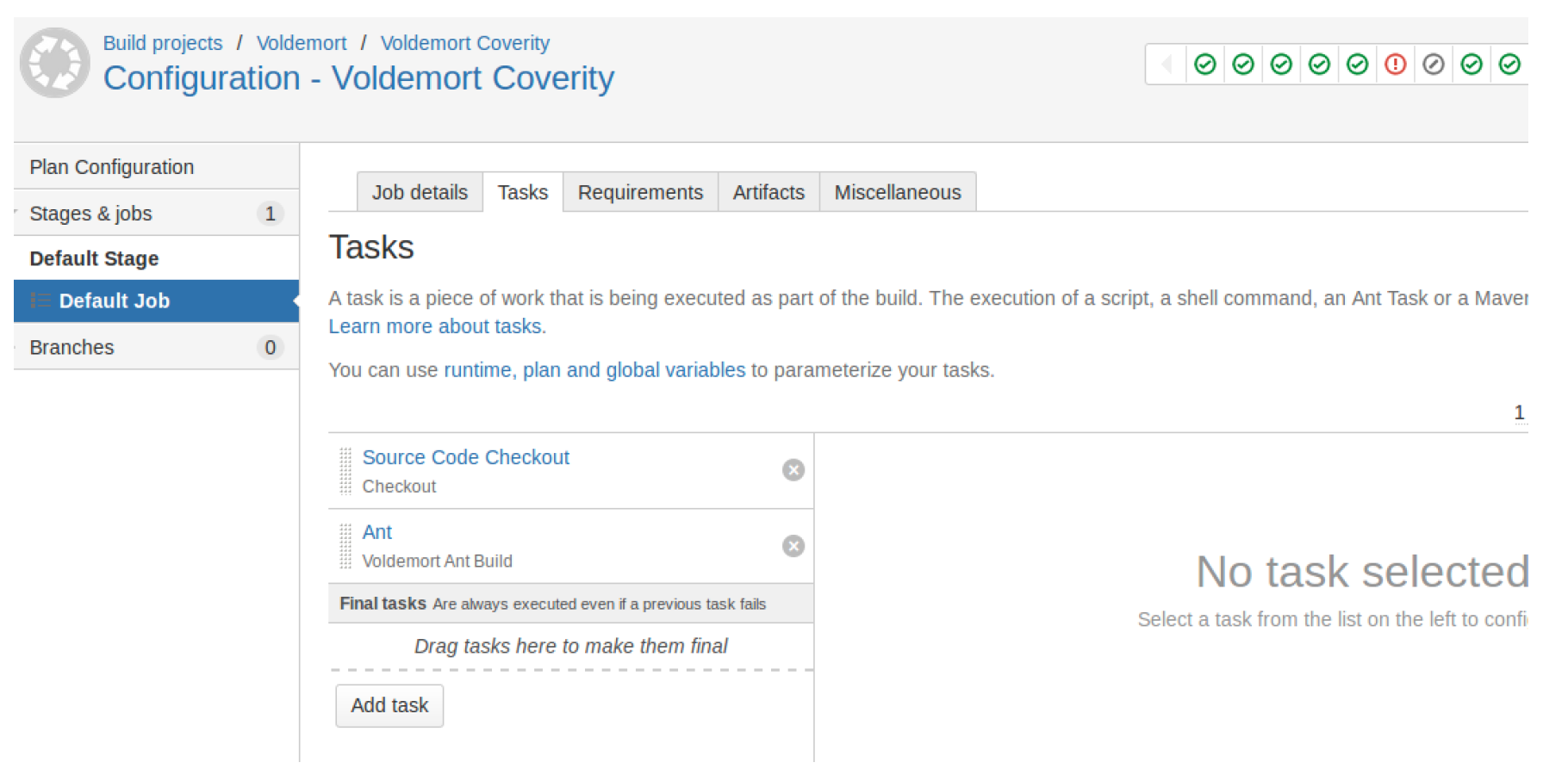Click drag handle of Source Code Checkout
The height and width of the screenshot is (775, 1568).
click(345, 471)
